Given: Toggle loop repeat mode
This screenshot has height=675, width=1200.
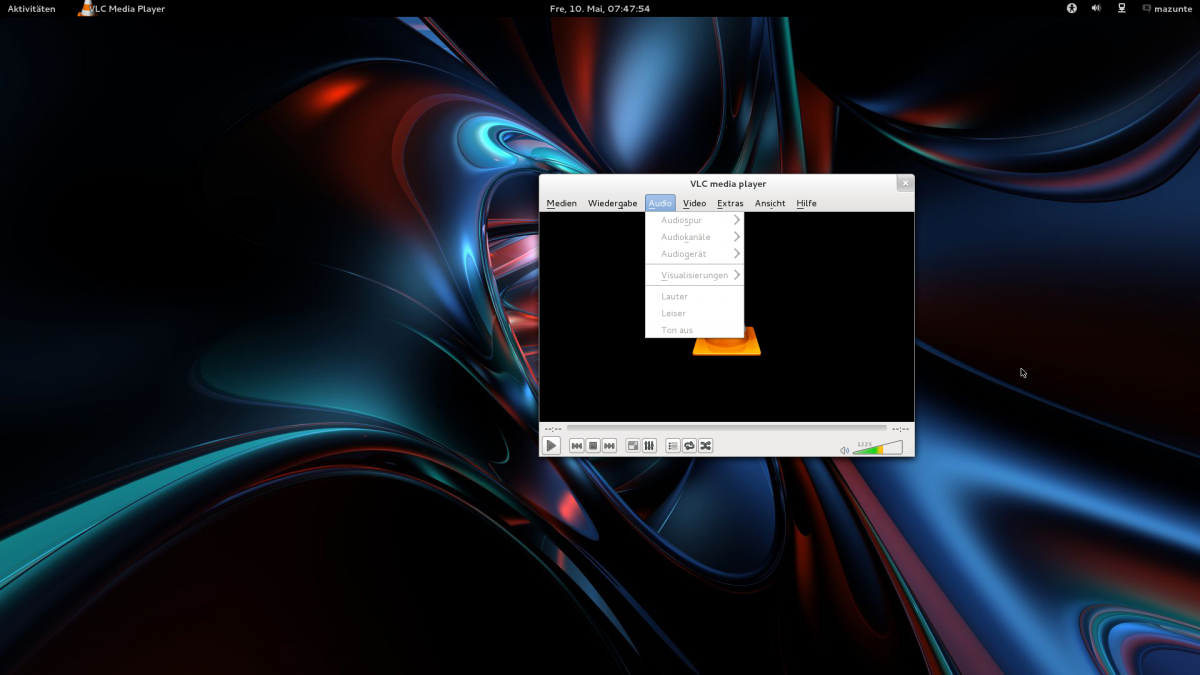Looking at the screenshot, I should click(689, 446).
